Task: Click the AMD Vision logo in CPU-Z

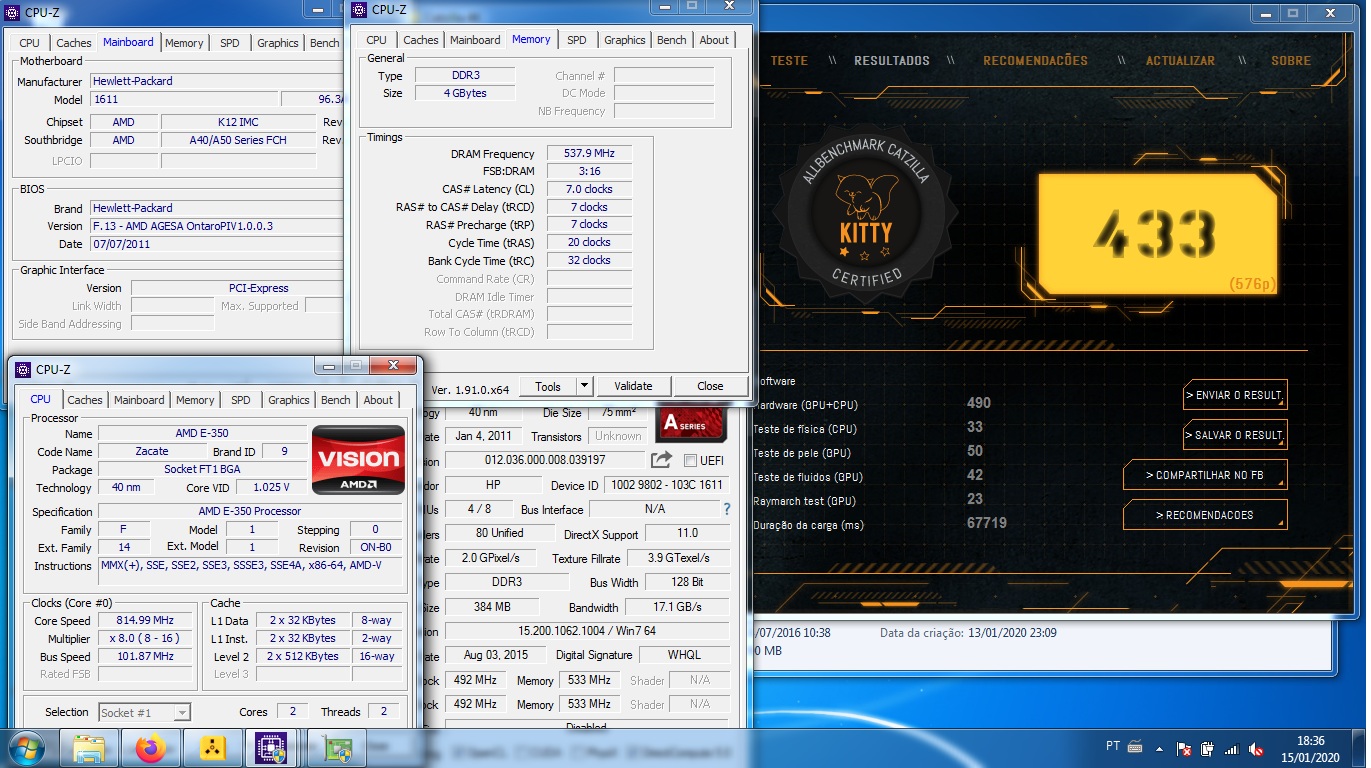Action: [358, 460]
